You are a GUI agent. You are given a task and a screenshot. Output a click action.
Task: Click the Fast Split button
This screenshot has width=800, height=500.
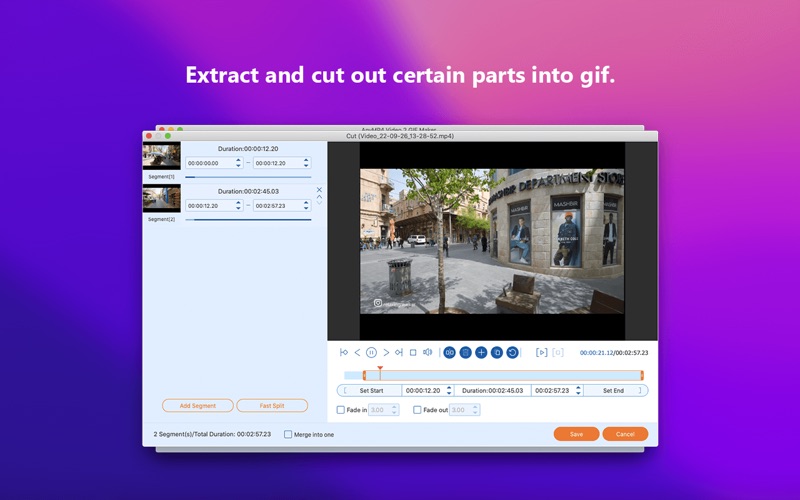click(272, 406)
